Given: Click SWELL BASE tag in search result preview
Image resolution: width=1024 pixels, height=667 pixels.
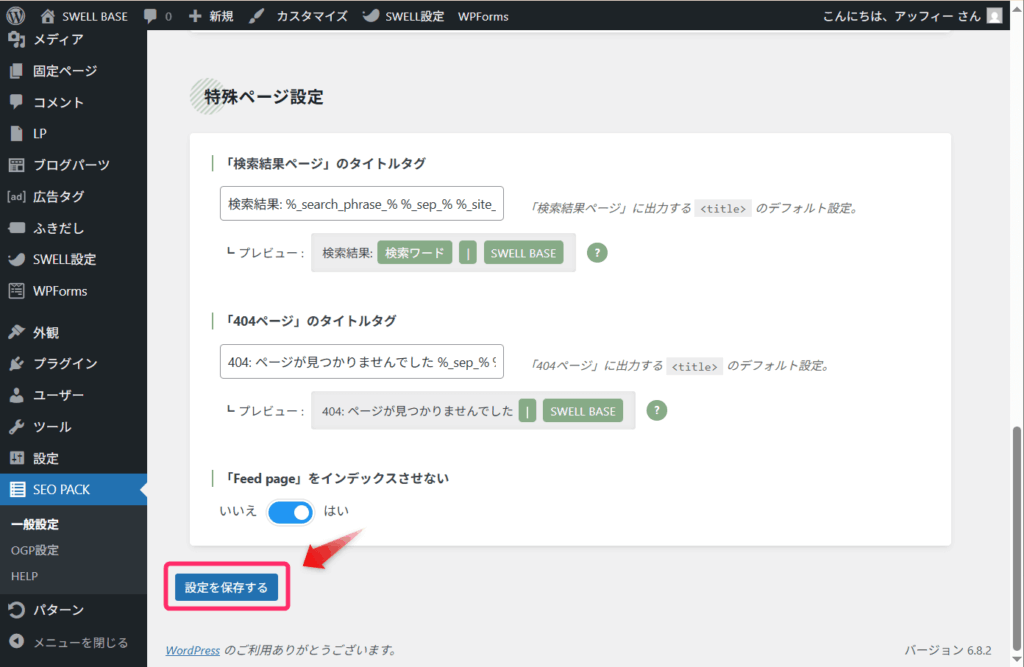Looking at the screenshot, I should pos(523,253).
